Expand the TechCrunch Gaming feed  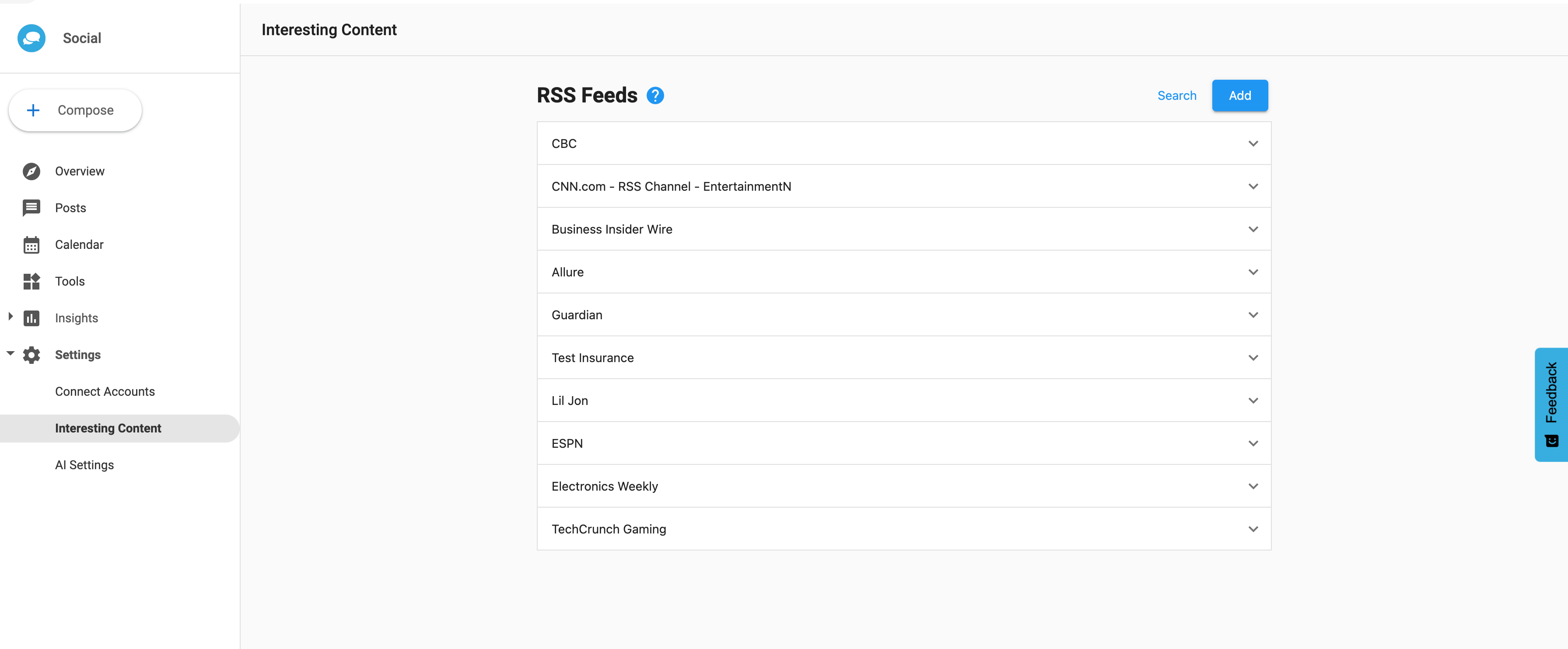[x=1253, y=529]
